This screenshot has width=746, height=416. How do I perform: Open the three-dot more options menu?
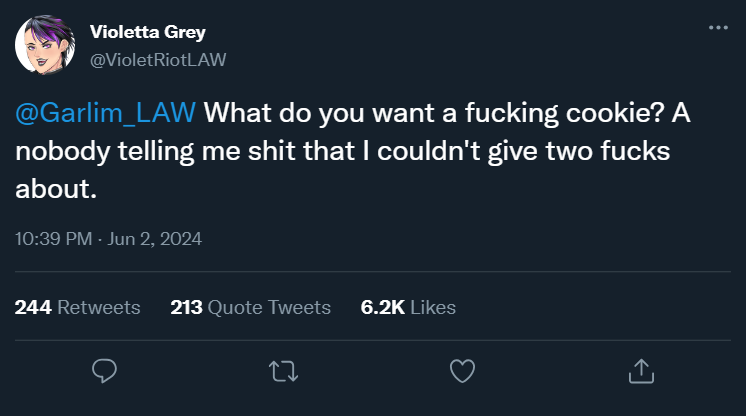pyautogui.click(x=718, y=27)
